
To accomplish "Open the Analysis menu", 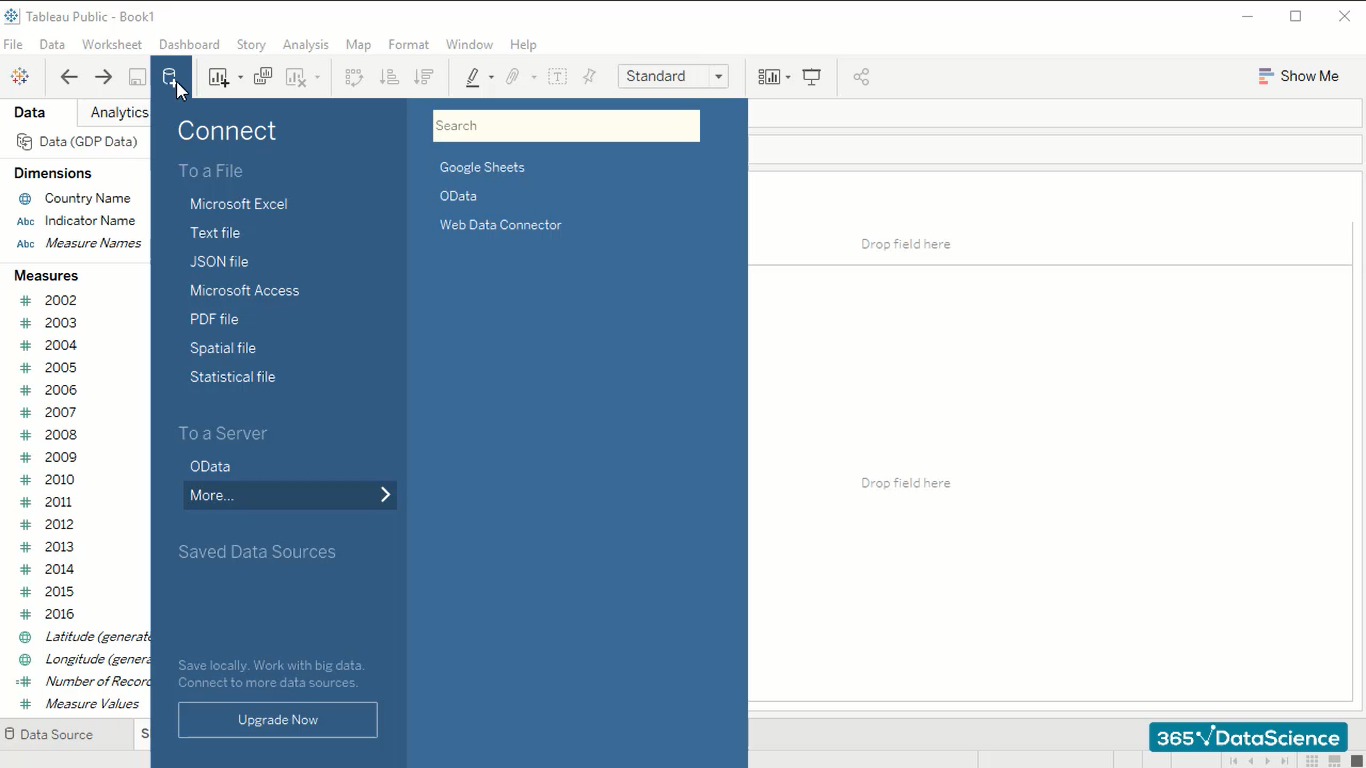I will click(305, 45).
